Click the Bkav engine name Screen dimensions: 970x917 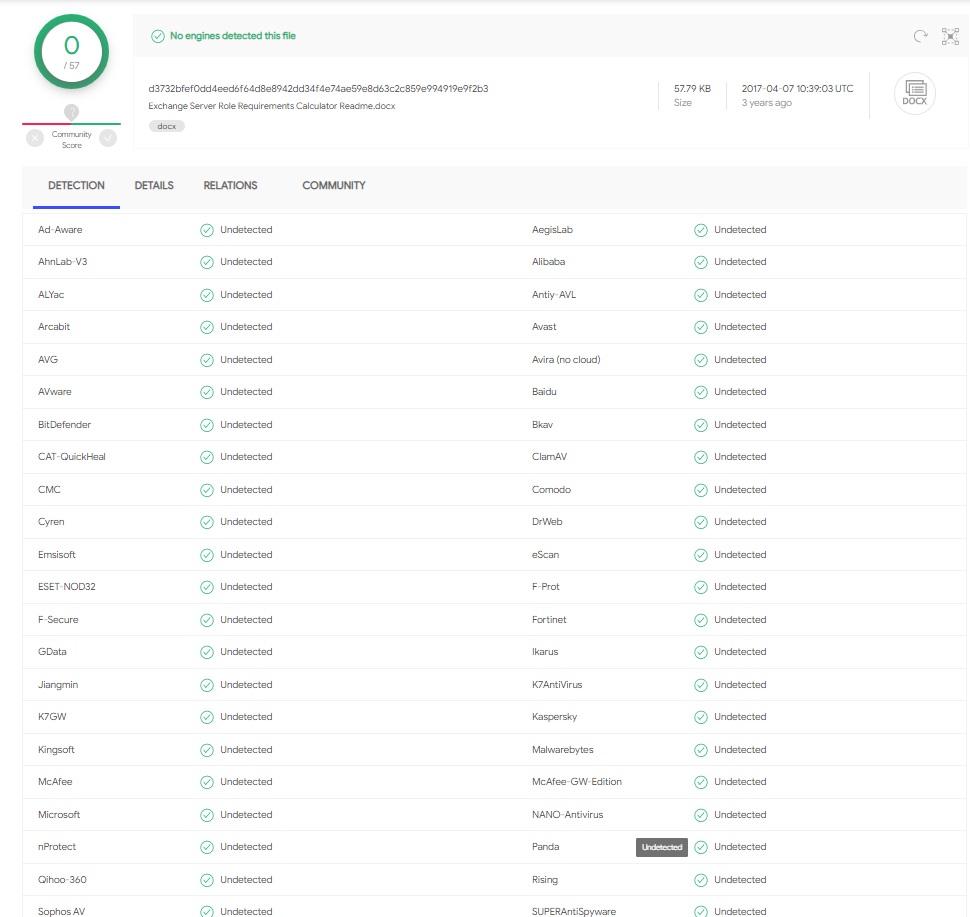pyautogui.click(x=543, y=424)
